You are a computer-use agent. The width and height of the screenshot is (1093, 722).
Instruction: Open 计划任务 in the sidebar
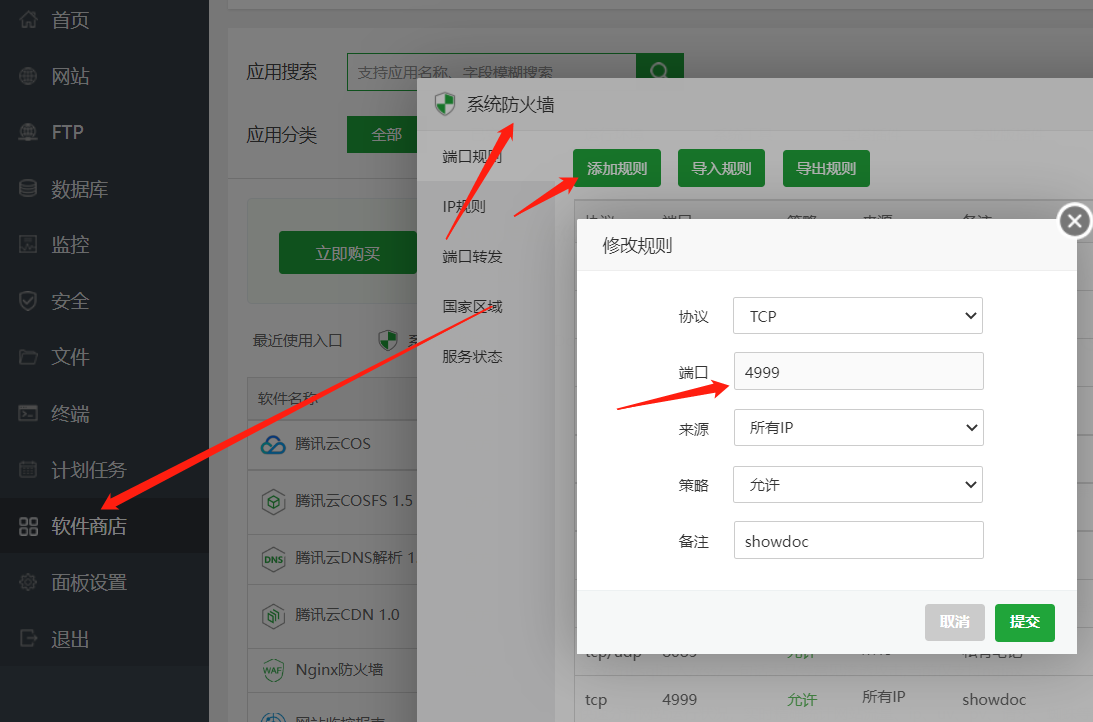[x=105, y=469]
